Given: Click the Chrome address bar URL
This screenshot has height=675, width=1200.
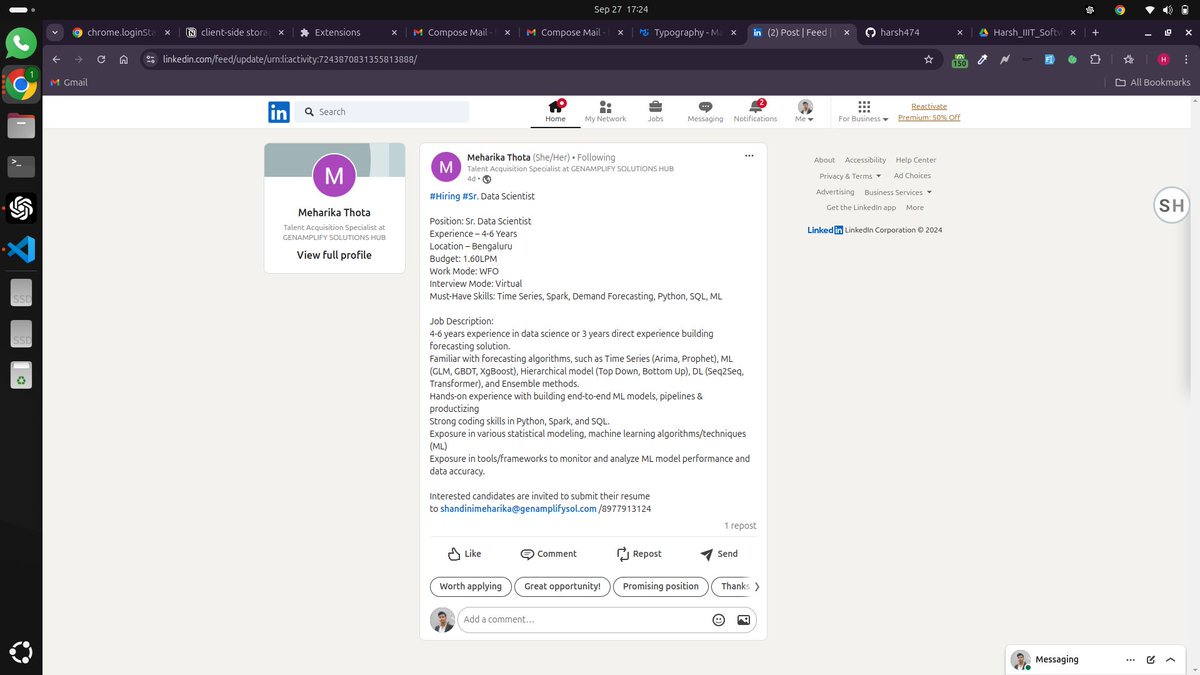Looking at the screenshot, I should tap(290, 59).
